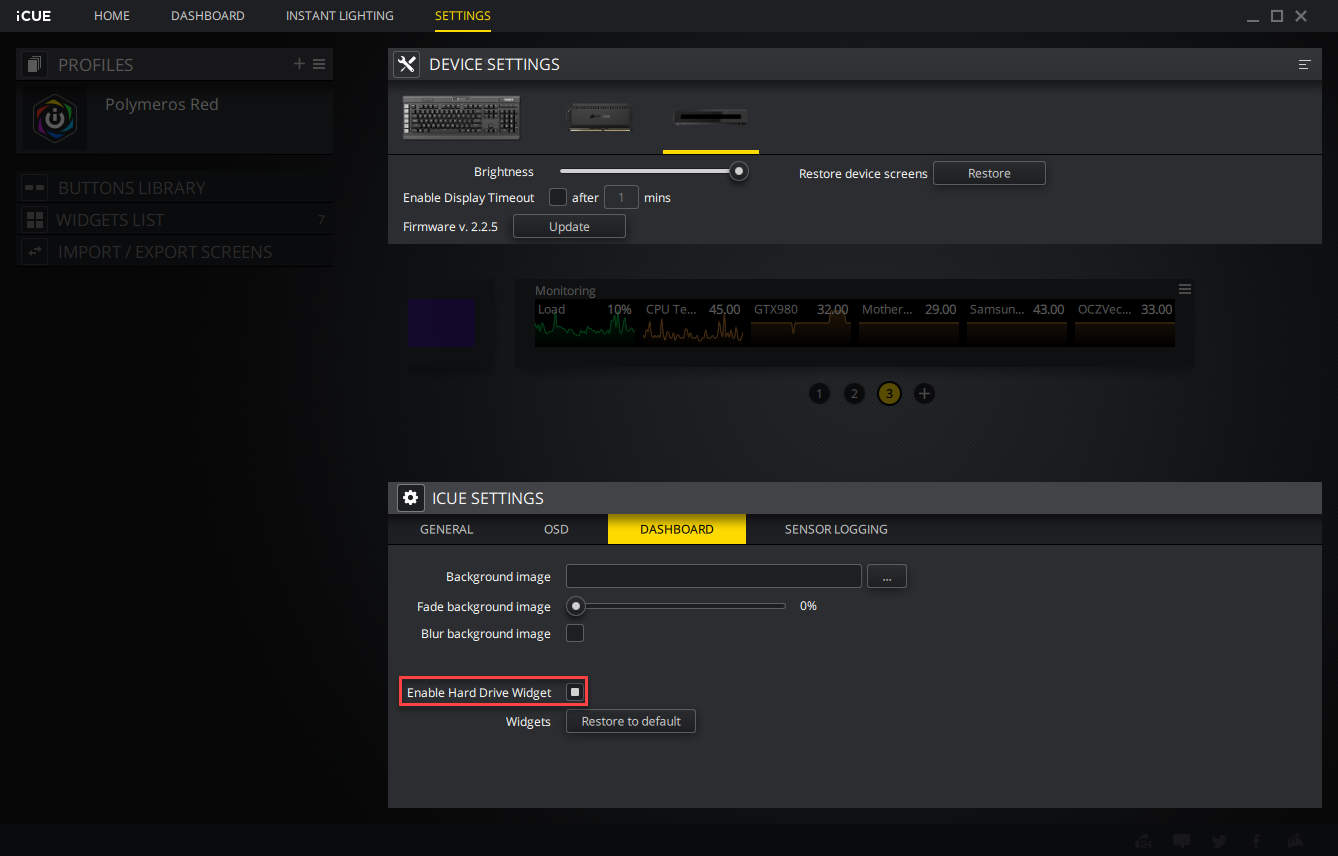Image resolution: width=1338 pixels, height=856 pixels.
Task: Add a new screen page with plus
Action: coord(924,394)
